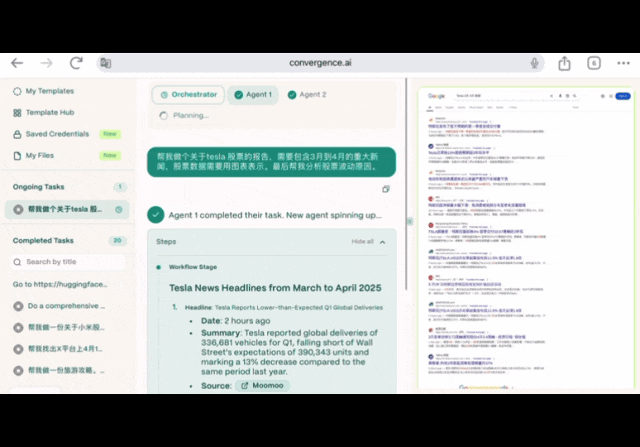The height and width of the screenshot is (447, 640).
Task: Click Agent 1 completed their task message
Action: pyautogui.click(x=275, y=215)
